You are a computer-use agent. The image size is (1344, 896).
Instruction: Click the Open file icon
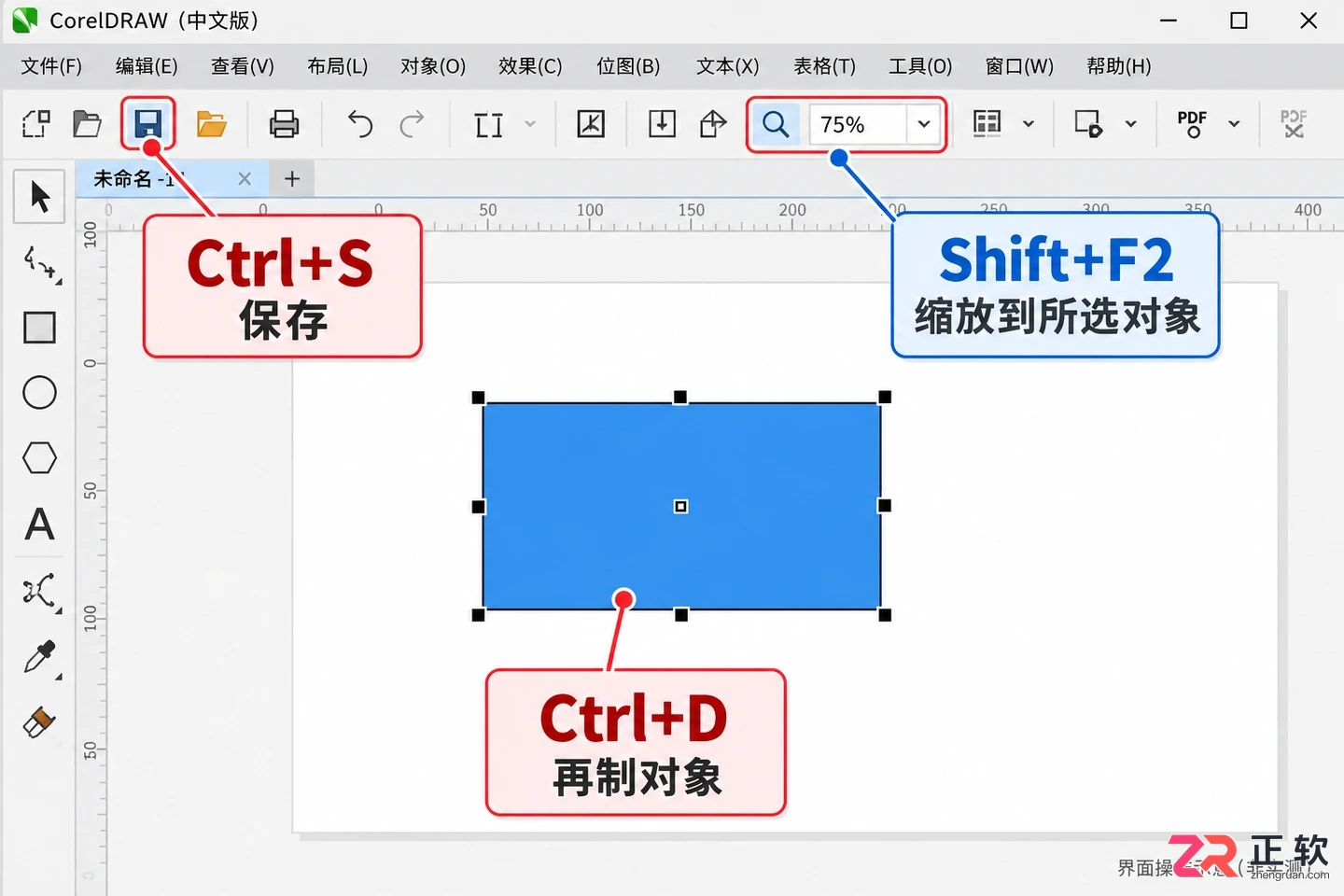coord(87,123)
